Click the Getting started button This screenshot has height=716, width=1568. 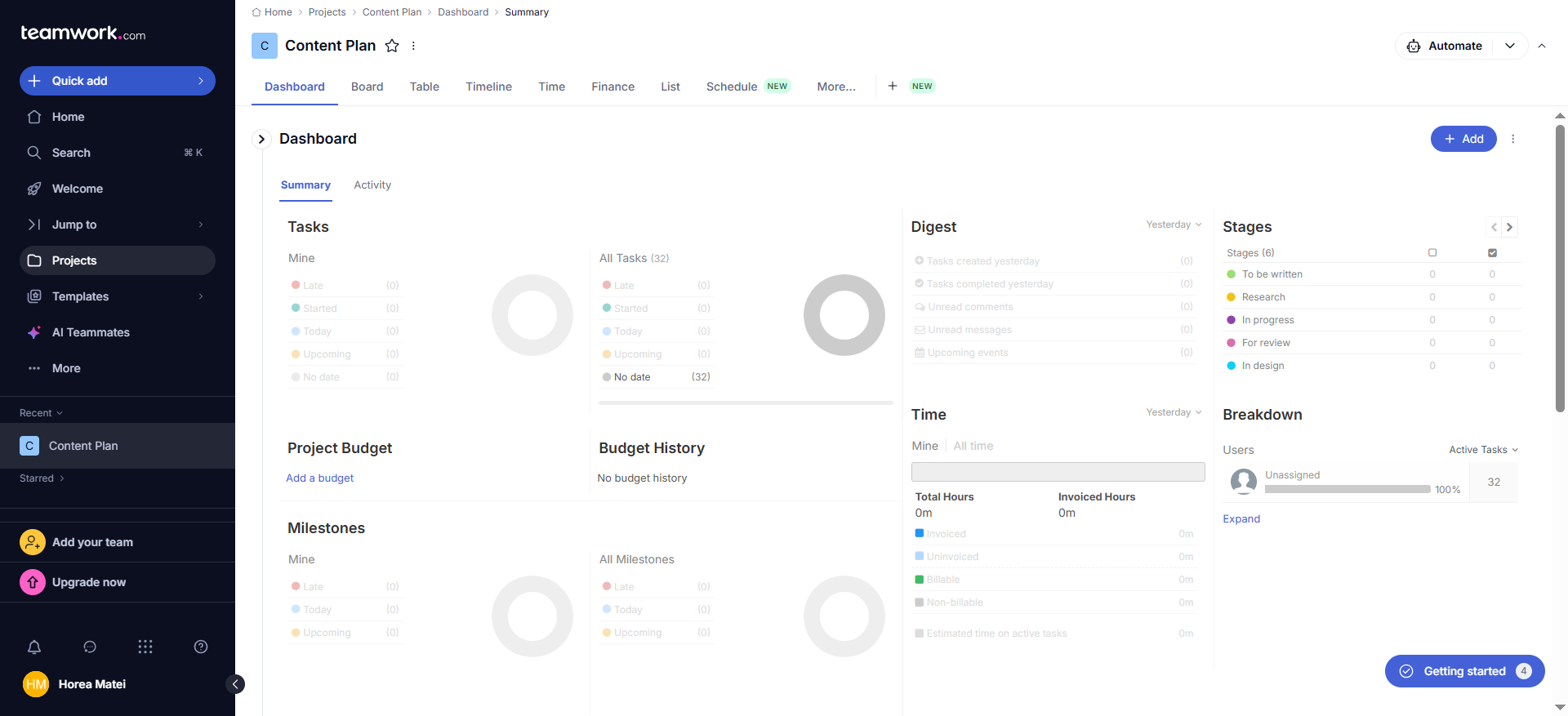[x=1464, y=671]
